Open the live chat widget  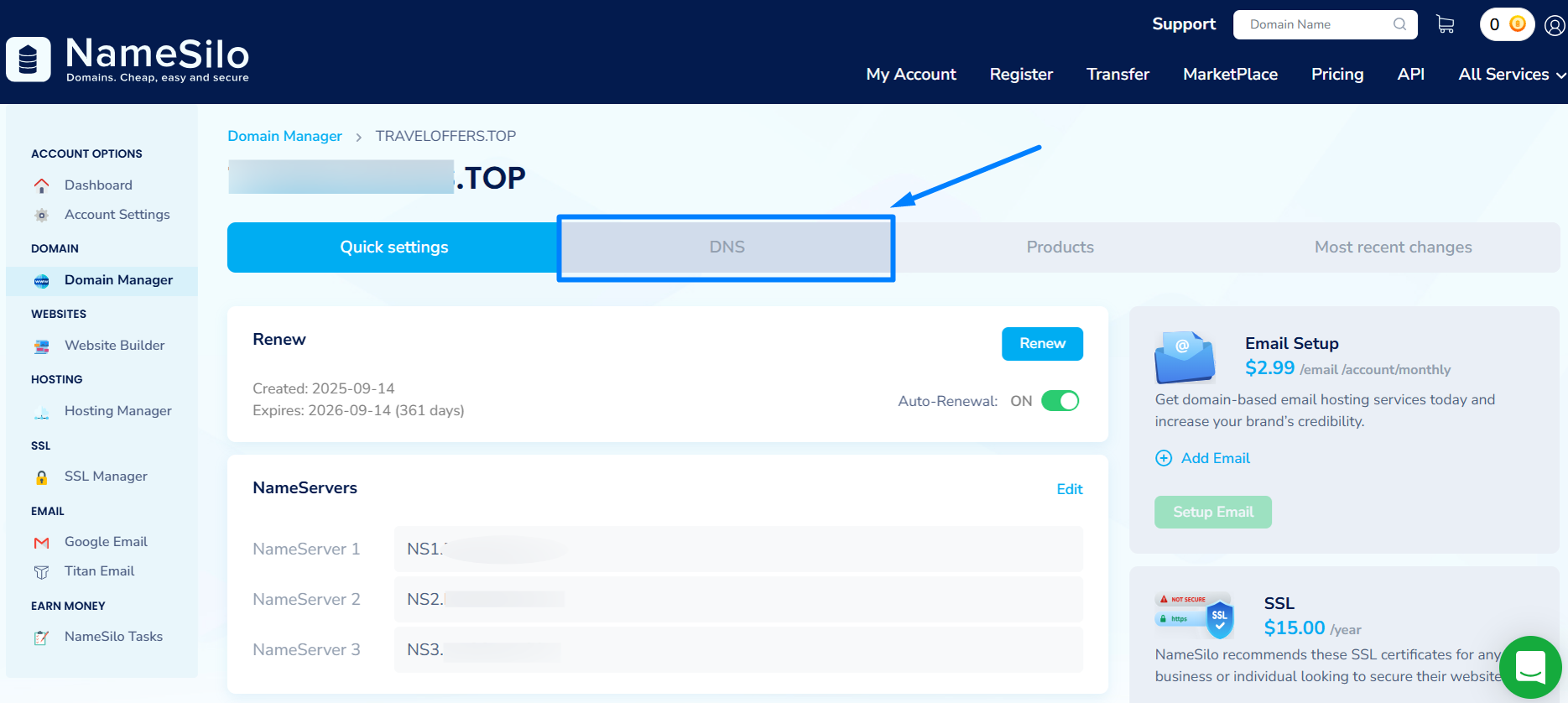(1530, 668)
